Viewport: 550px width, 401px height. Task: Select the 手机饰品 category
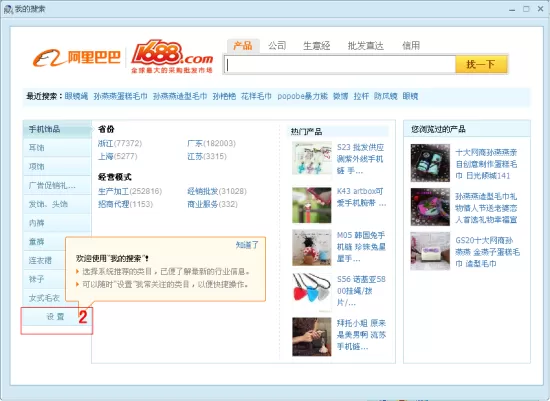click(57, 129)
